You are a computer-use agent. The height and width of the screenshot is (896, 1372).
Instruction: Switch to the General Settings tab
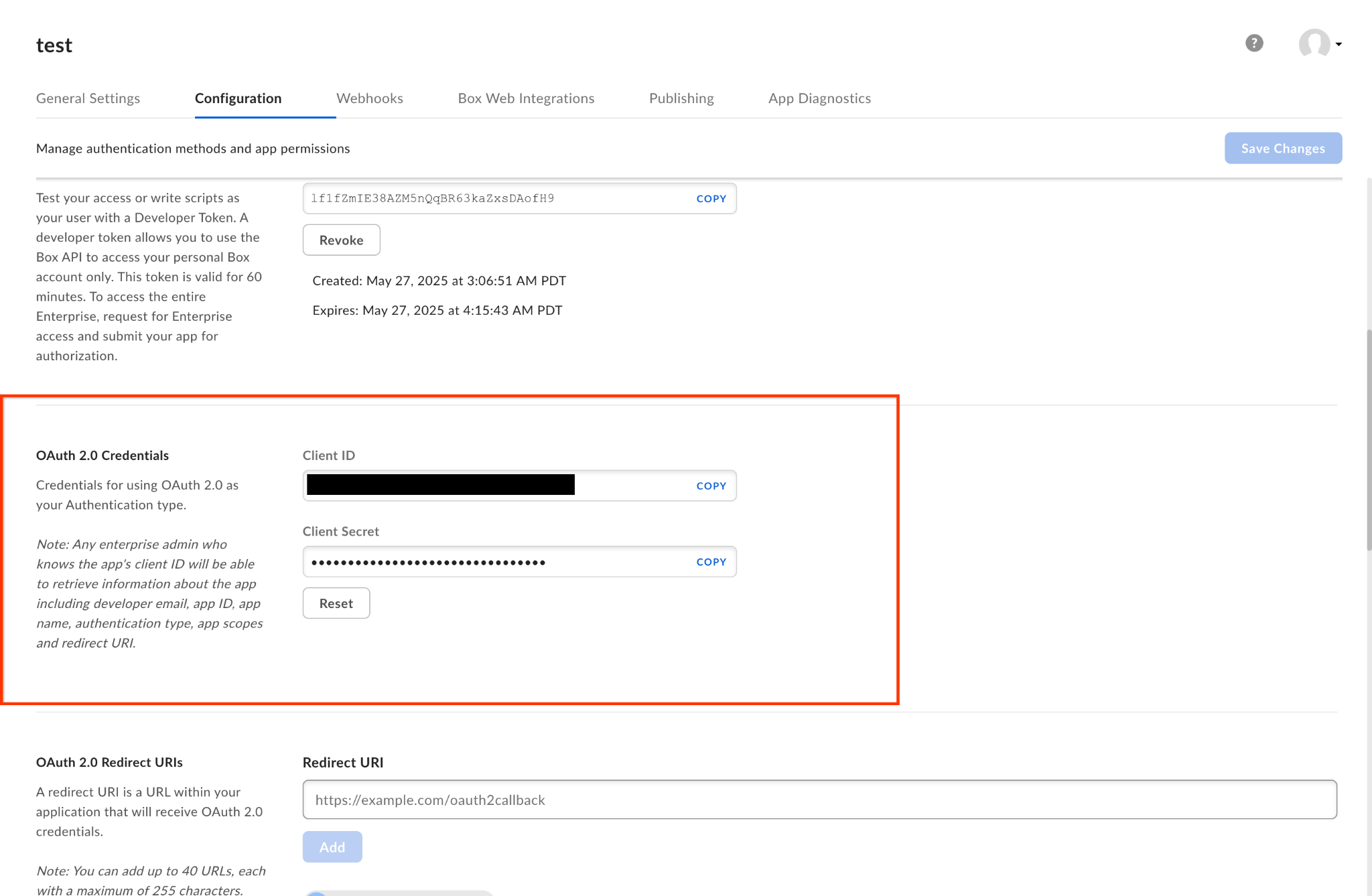click(88, 98)
